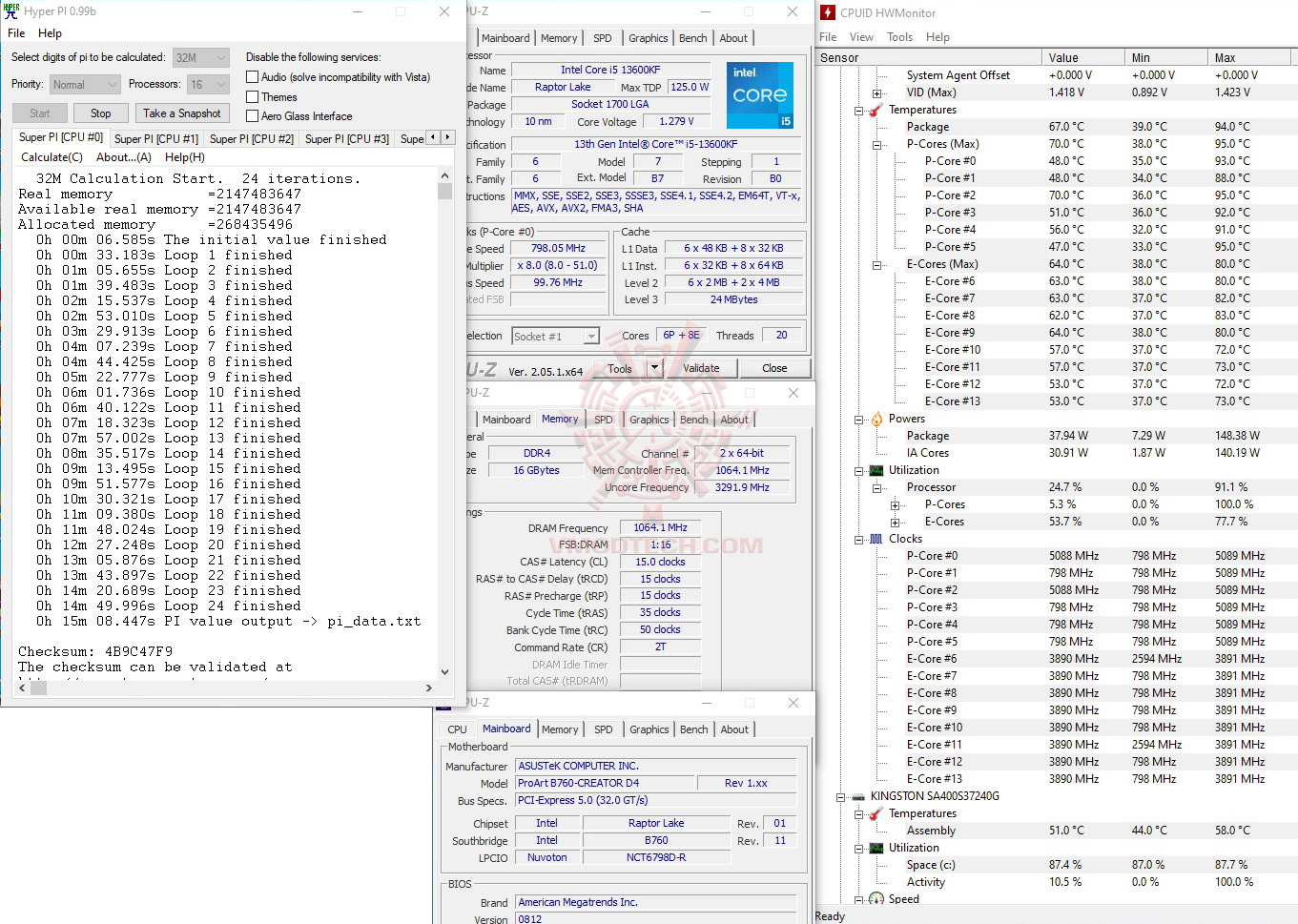Click the flame icon next to Powers
Viewport: 1298px width, 924px height.
pyautogui.click(x=876, y=419)
